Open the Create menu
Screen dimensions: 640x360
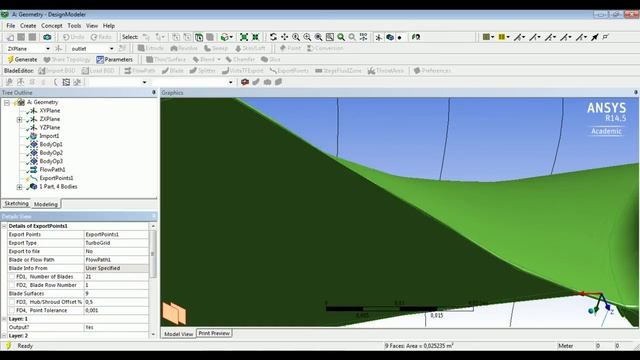point(28,26)
